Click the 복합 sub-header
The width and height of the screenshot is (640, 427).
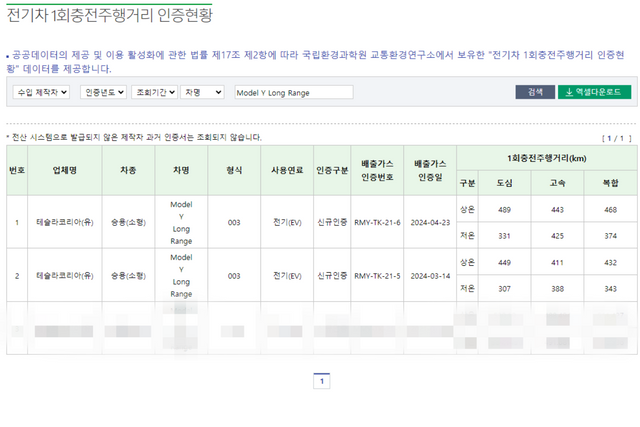[611, 183]
